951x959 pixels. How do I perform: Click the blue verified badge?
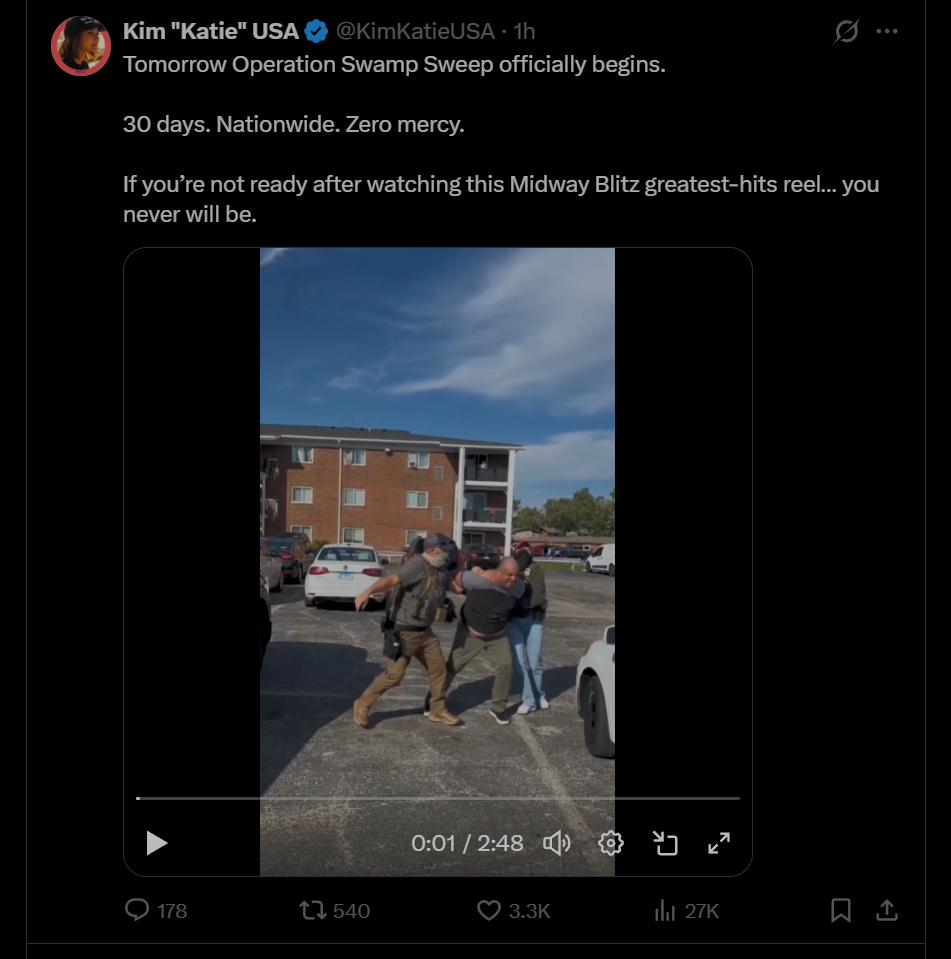[316, 31]
